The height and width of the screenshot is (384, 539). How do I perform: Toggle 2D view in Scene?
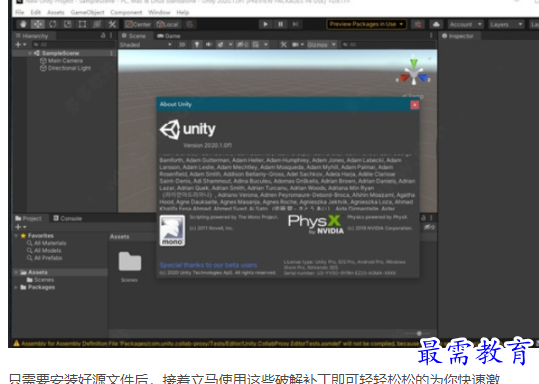(x=182, y=45)
